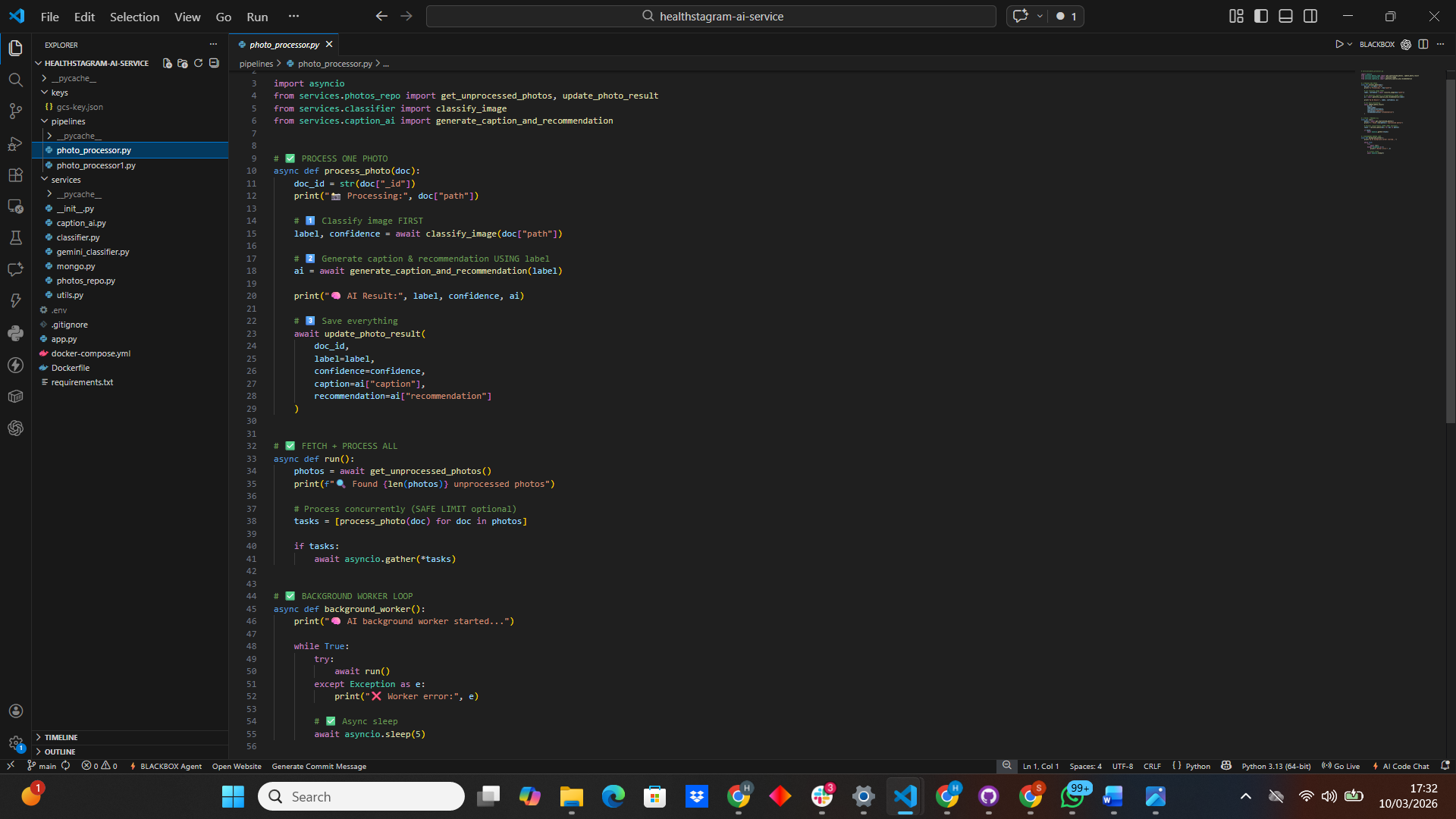Toggle the bottom panel layout icon

1285,16
